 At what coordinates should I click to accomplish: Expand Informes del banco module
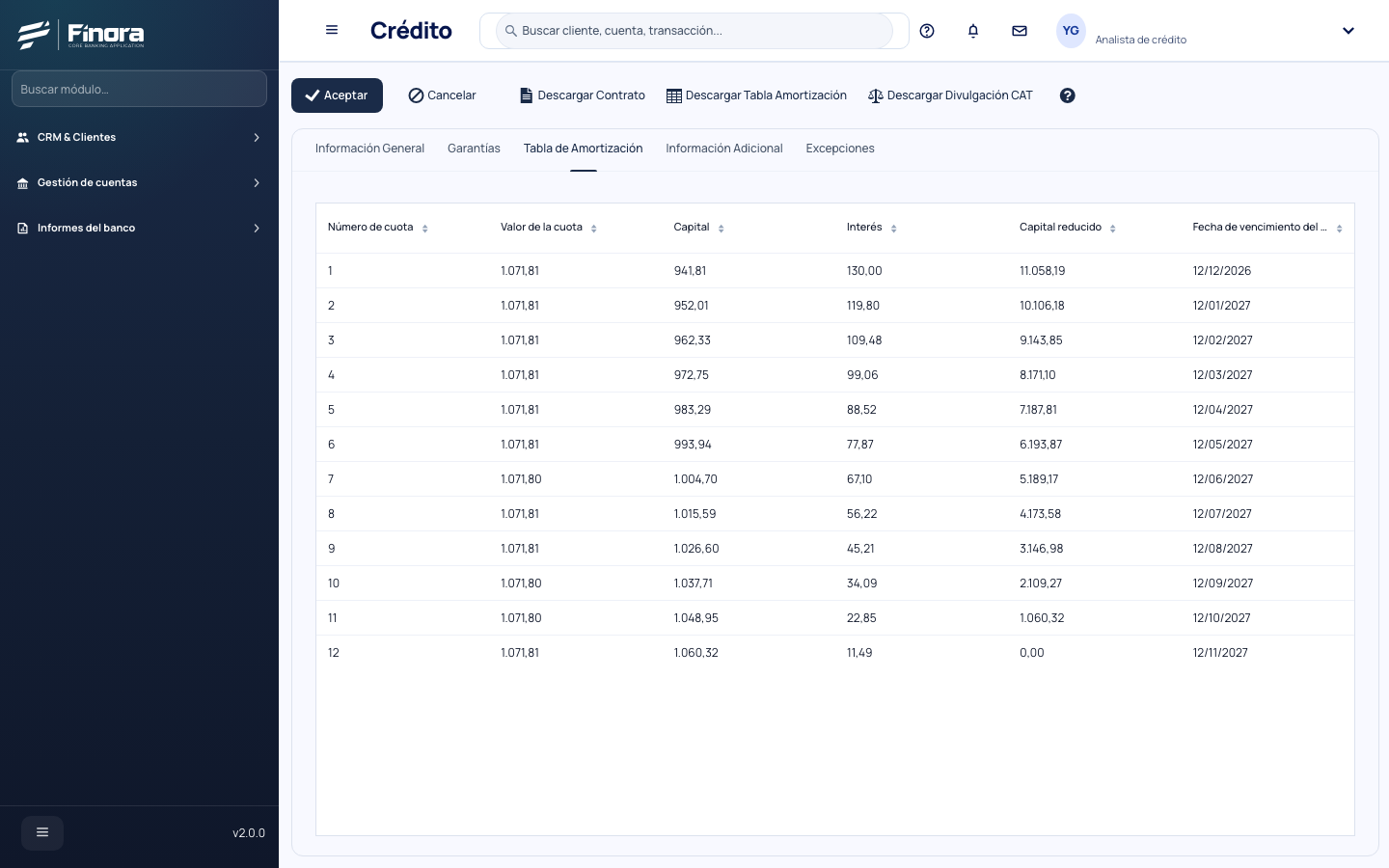click(x=139, y=229)
